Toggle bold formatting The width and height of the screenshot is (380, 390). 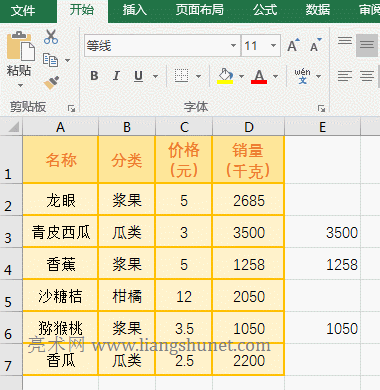click(x=94, y=76)
